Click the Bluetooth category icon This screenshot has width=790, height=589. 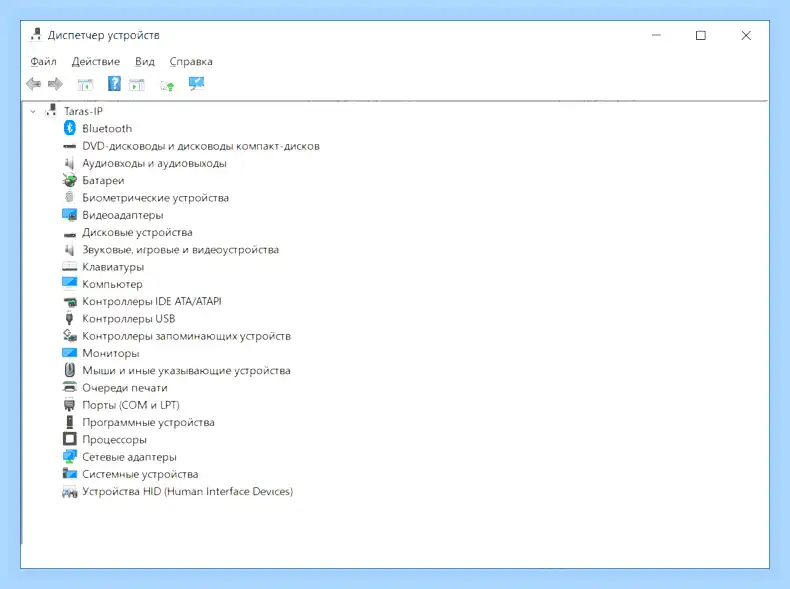point(70,128)
